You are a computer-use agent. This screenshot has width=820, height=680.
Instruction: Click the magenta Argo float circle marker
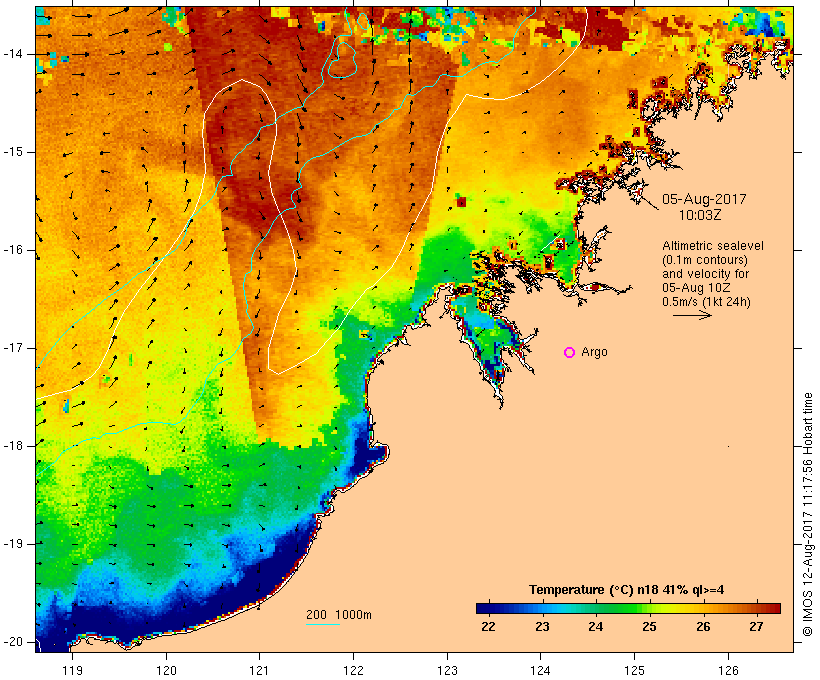[x=570, y=353]
